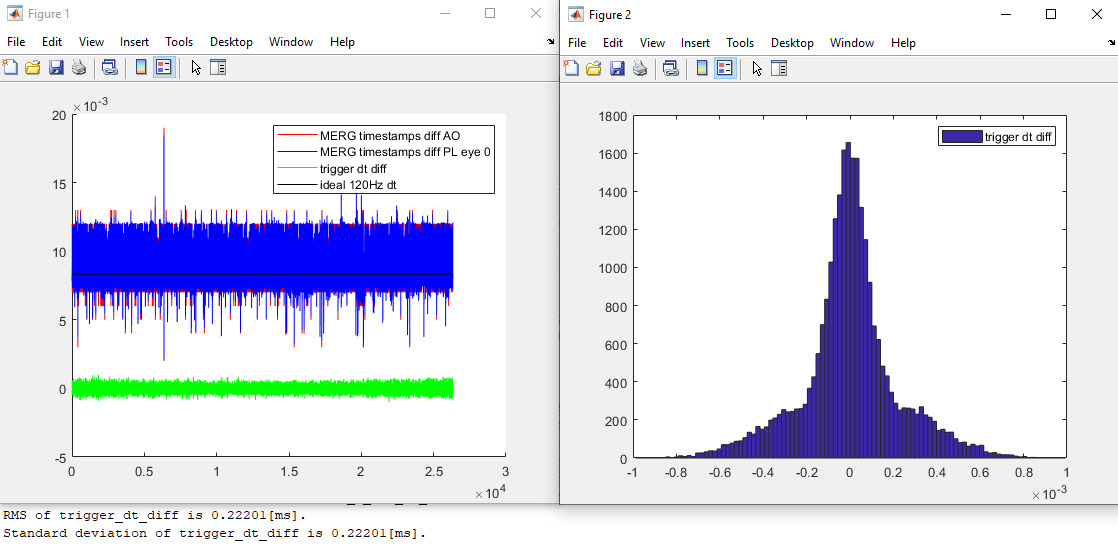1118x546 pixels.
Task: Click Save Figure icon in Figure 2 toolbar
Action: tap(617, 68)
